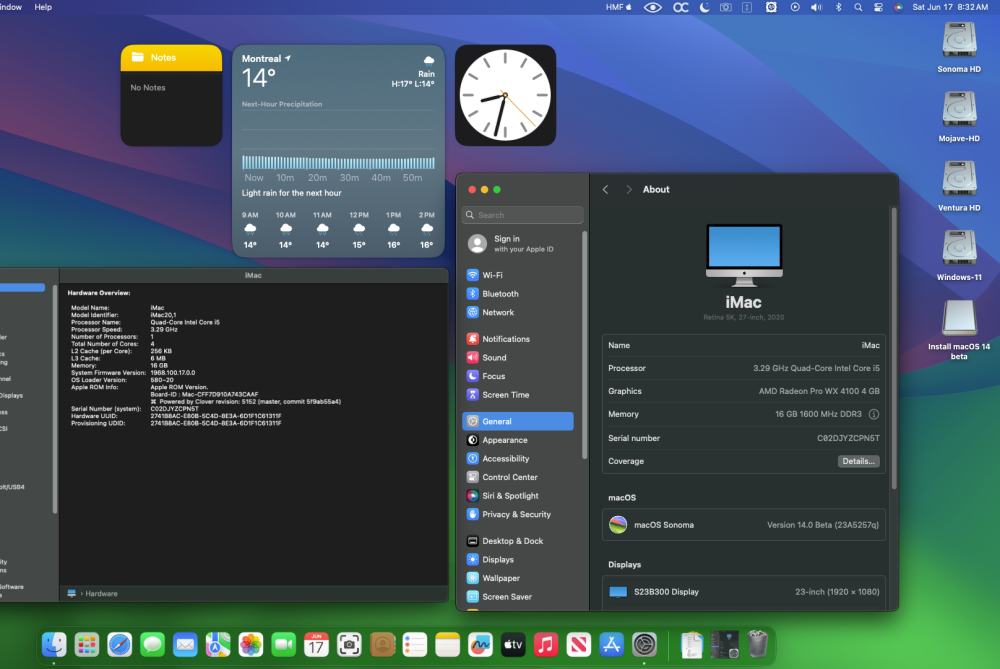Select Desktop & Dock in sidebar

[x=518, y=541]
